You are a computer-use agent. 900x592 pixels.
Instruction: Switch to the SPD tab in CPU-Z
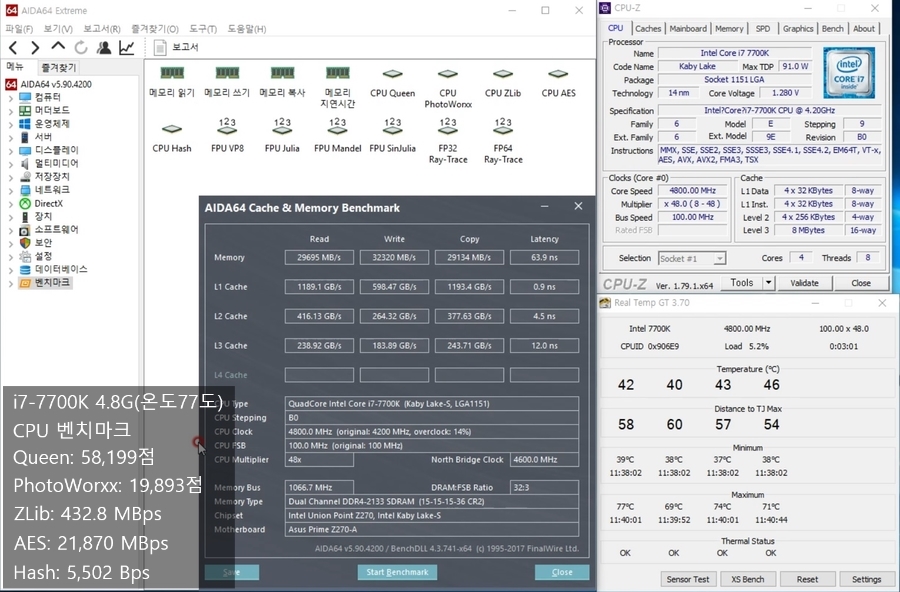click(x=763, y=29)
